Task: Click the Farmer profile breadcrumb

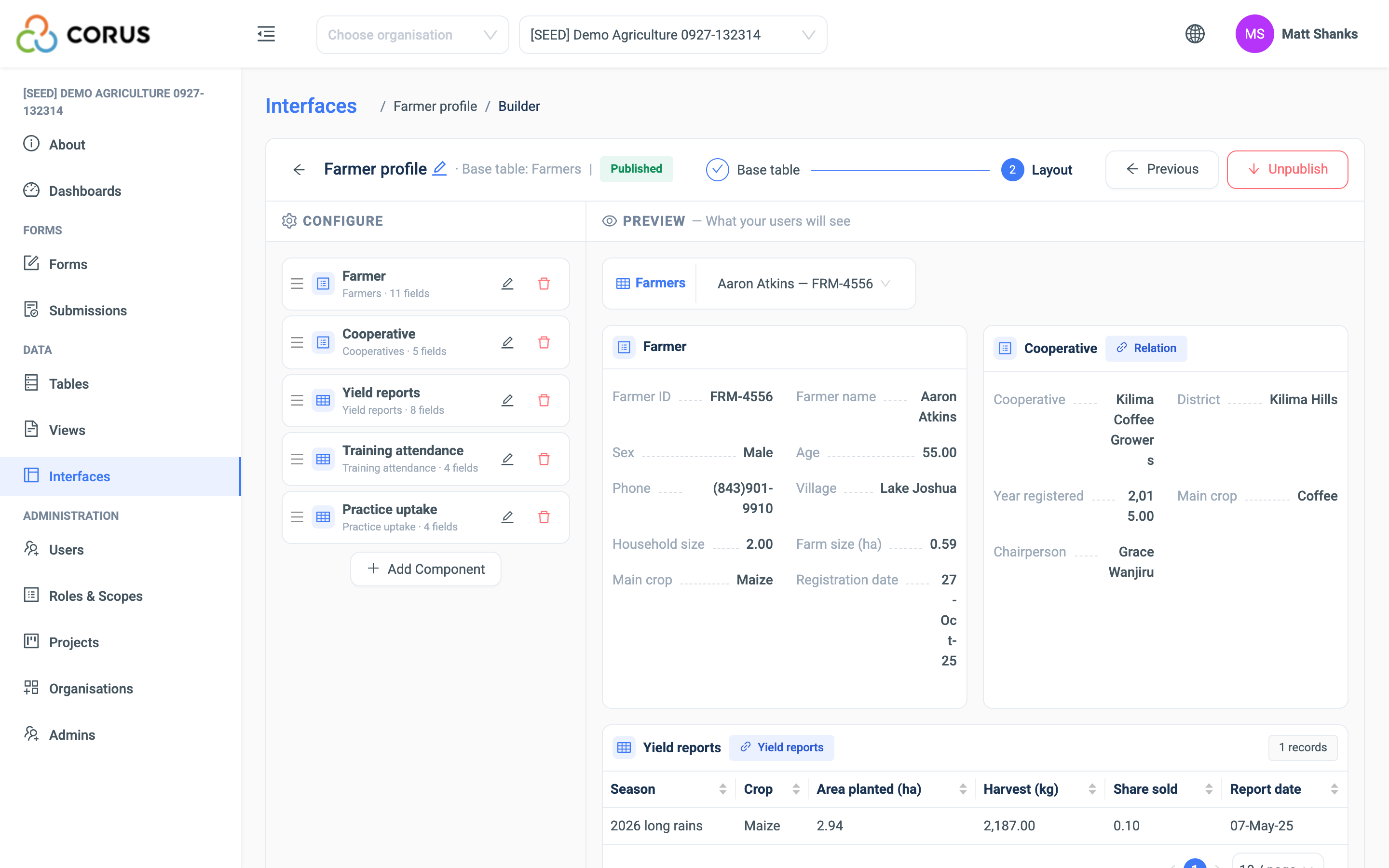Action: click(435, 106)
